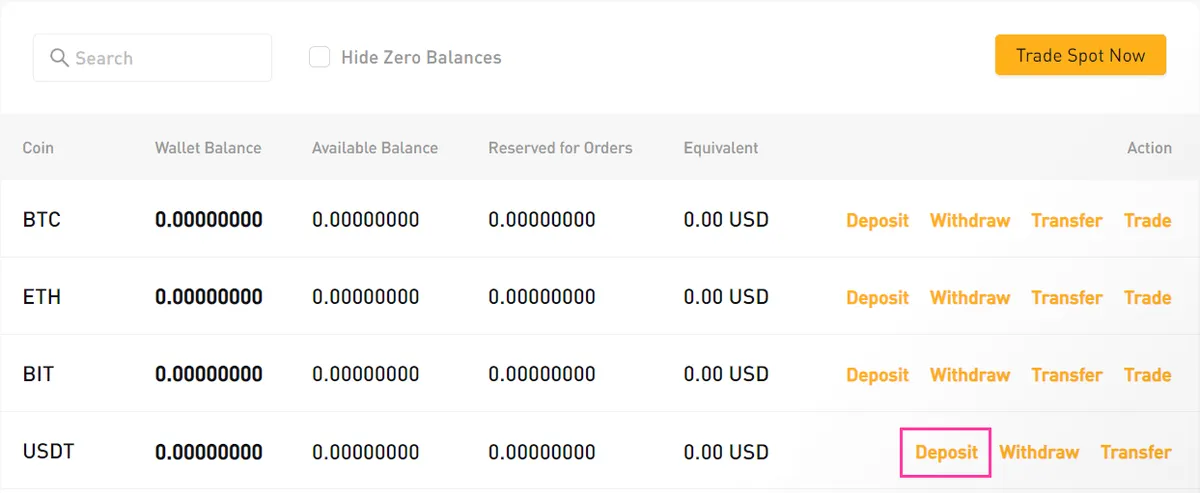
Task: Select Withdraw in the USDT row
Action: click(1039, 452)
